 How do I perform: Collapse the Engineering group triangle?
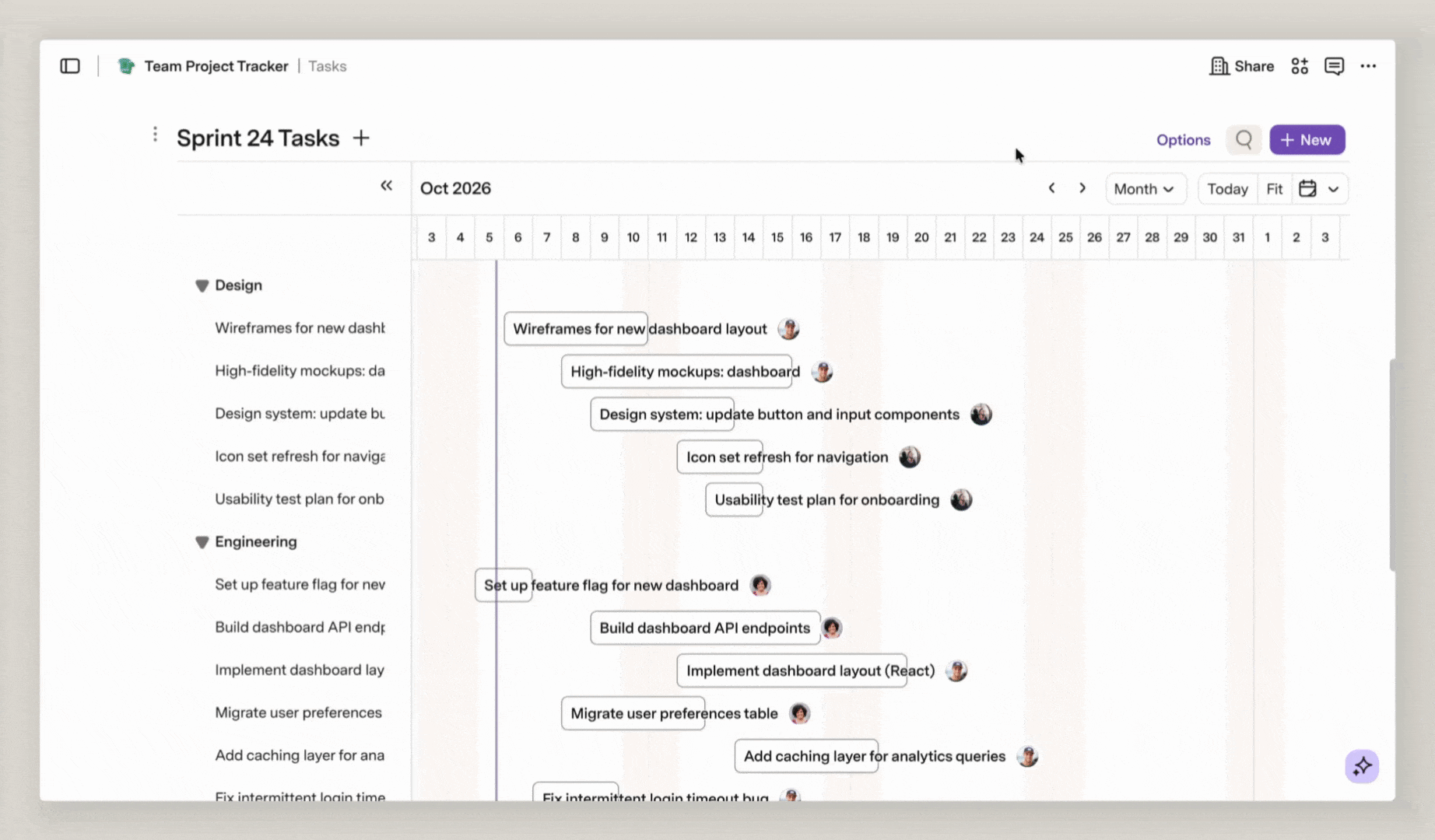pos(202,542)
